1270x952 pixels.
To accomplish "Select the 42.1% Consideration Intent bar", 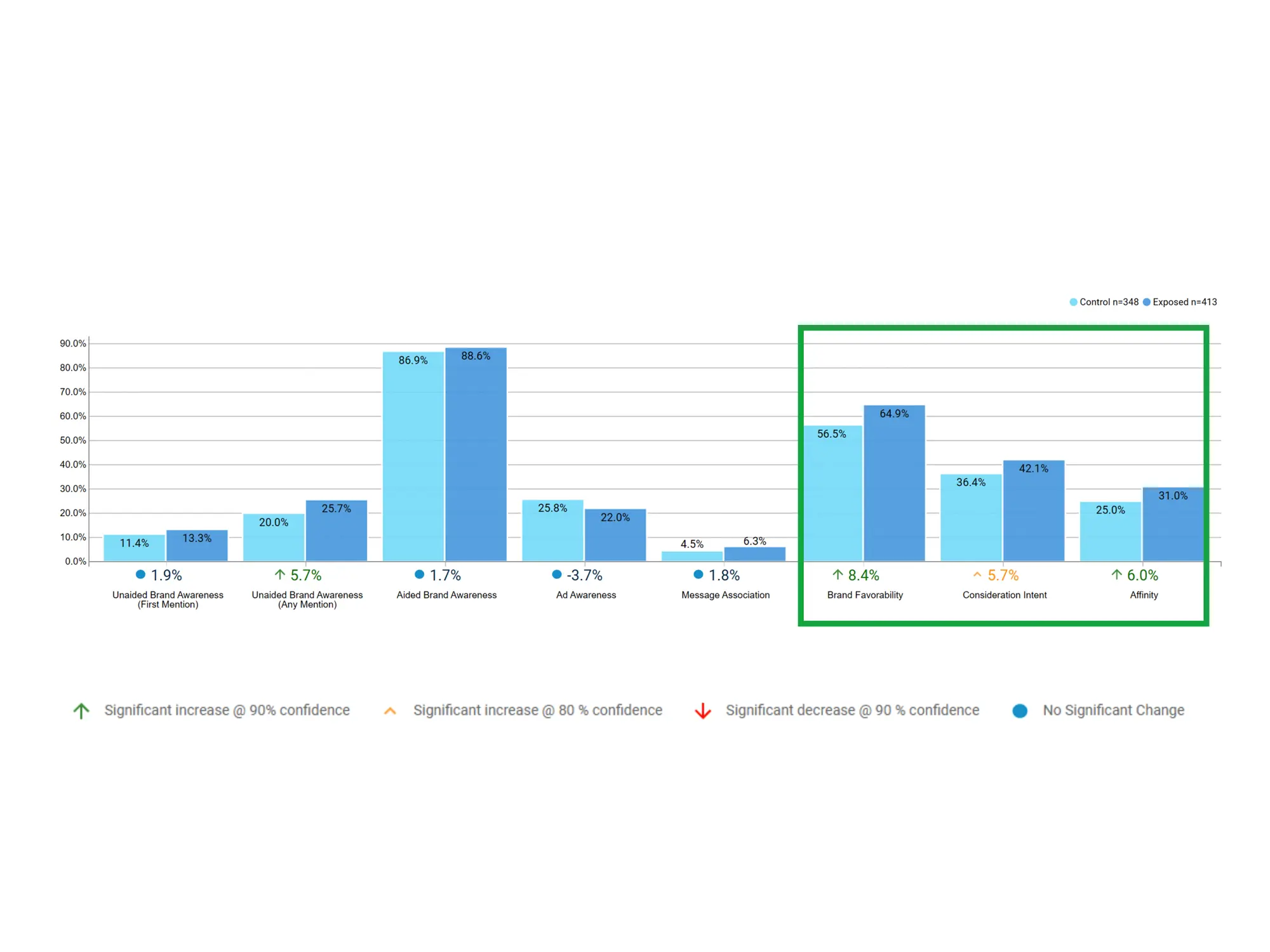I will pos(1033,510).
